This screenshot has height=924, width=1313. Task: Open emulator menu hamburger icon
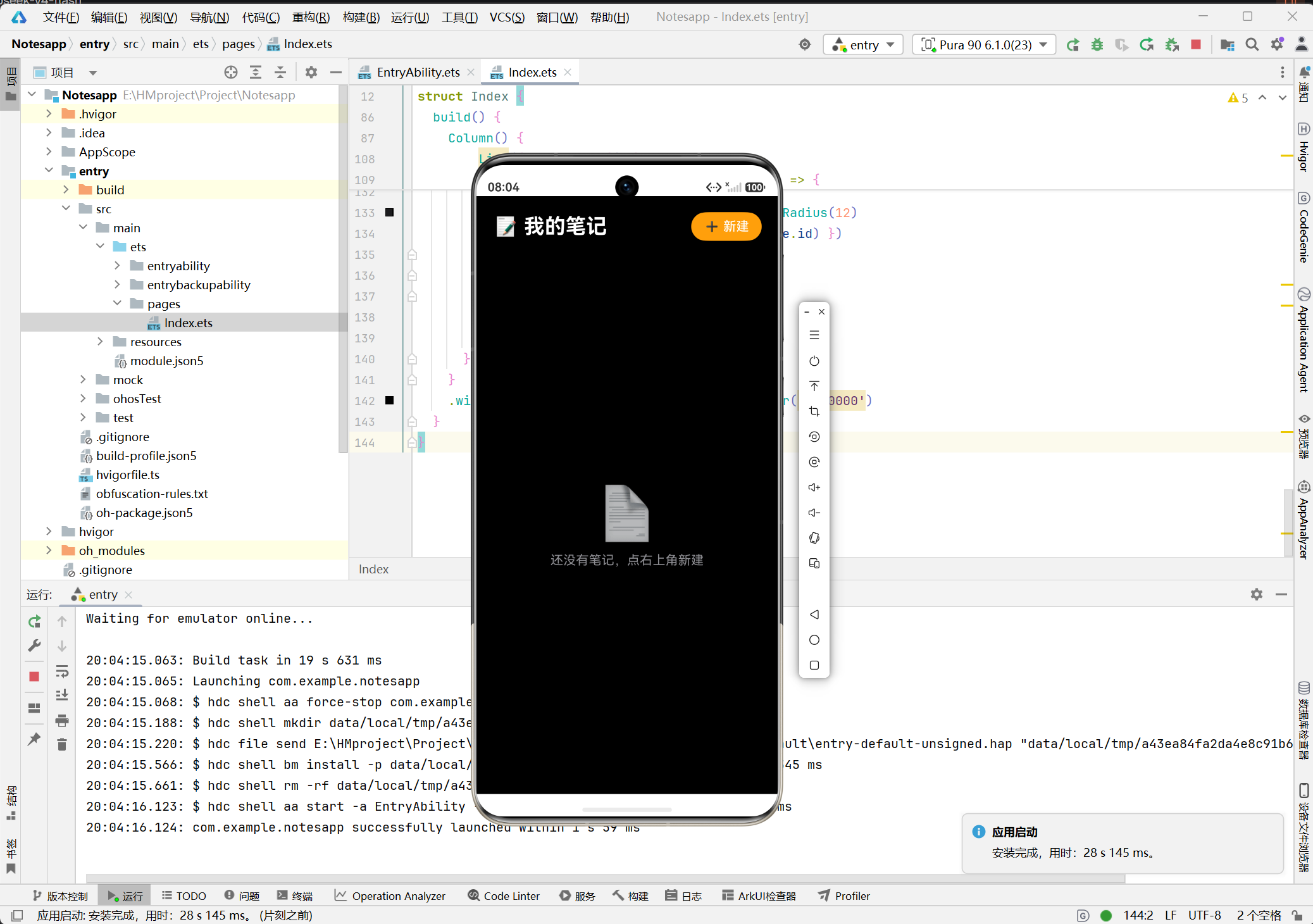814,335
